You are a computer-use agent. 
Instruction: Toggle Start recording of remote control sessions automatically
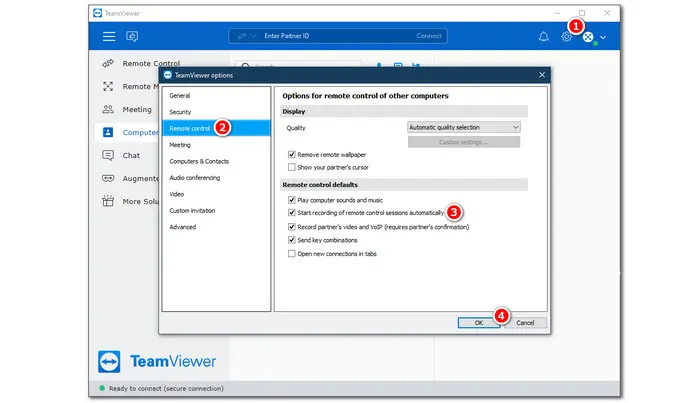(x=292, y=212)
